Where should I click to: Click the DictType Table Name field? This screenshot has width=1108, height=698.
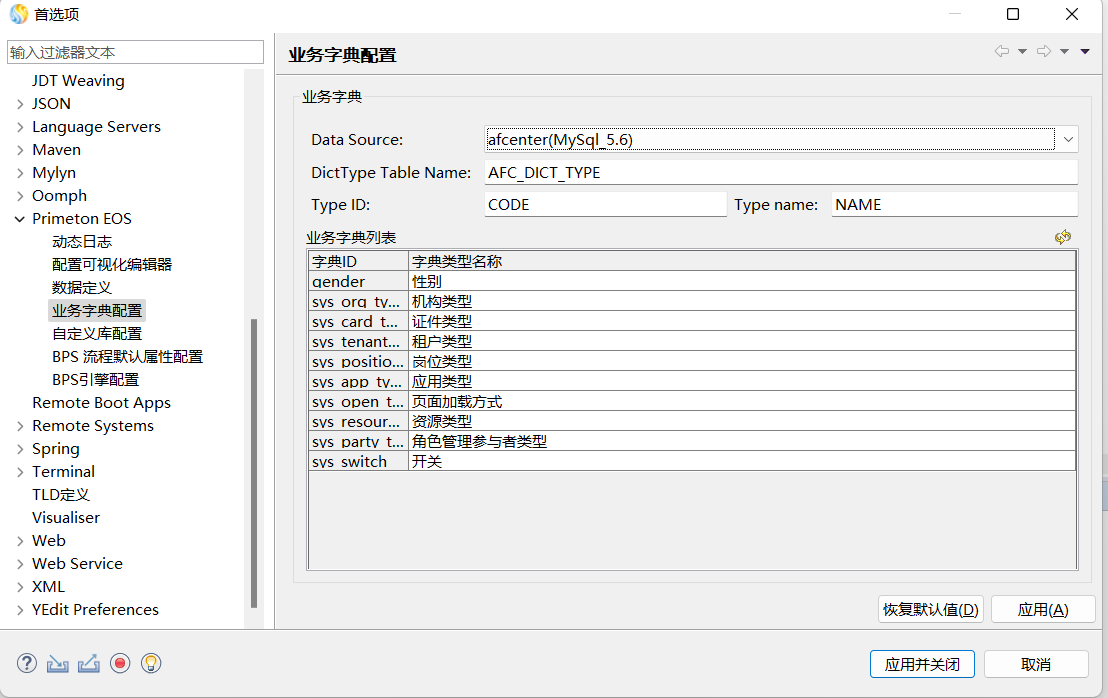pos(780,172)
